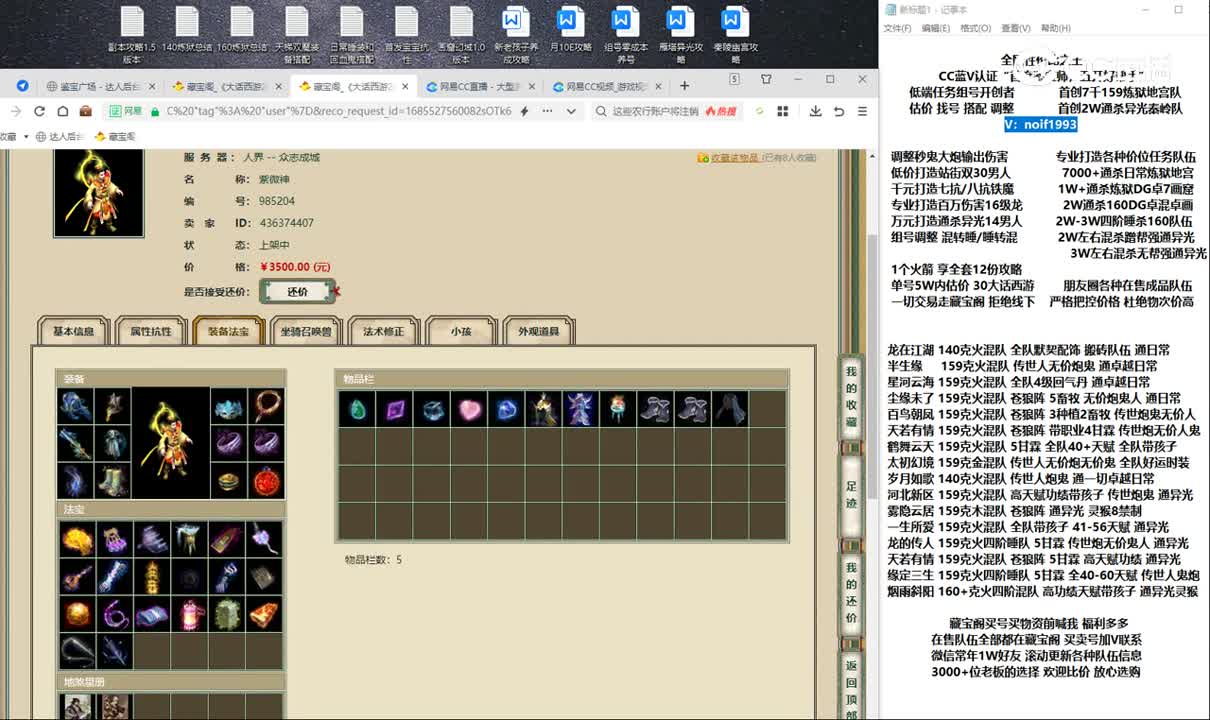Open the 热搜 hot-search icon in address bar
1210x720 pixels.
(720, 112)
